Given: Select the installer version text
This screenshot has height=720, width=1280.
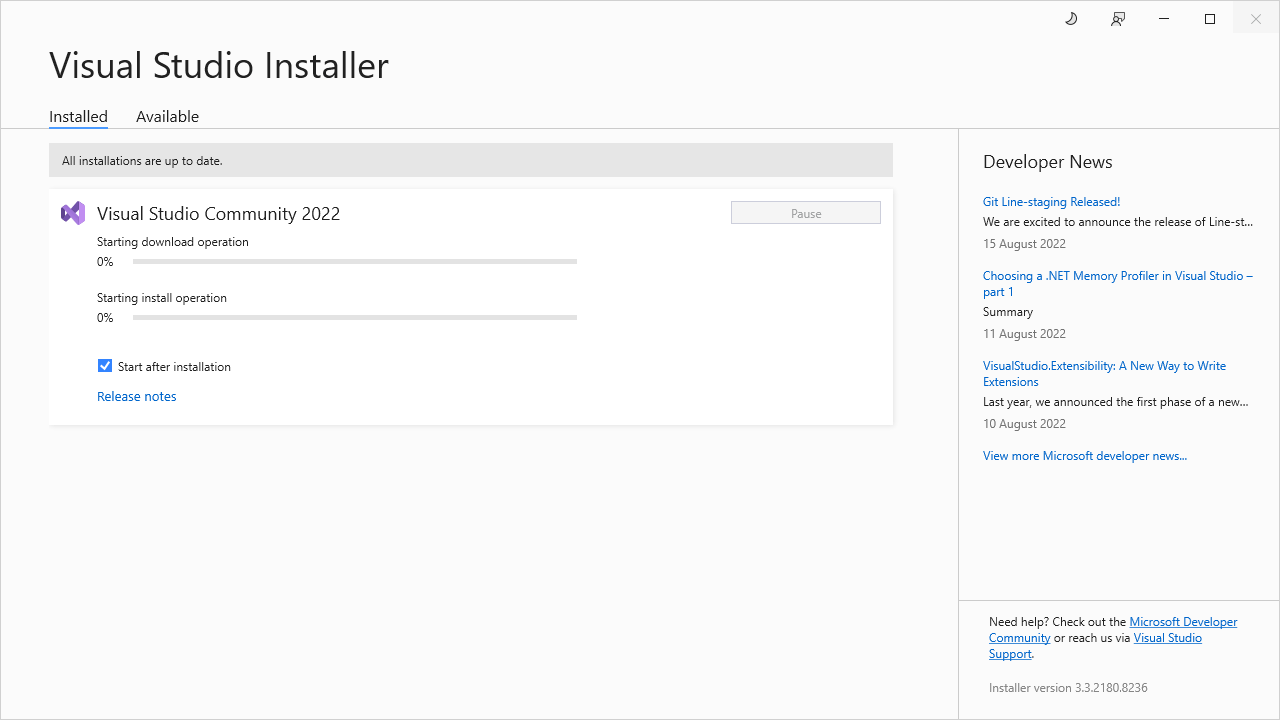Looking at the screenshot, I should [x=1067, y=687].
